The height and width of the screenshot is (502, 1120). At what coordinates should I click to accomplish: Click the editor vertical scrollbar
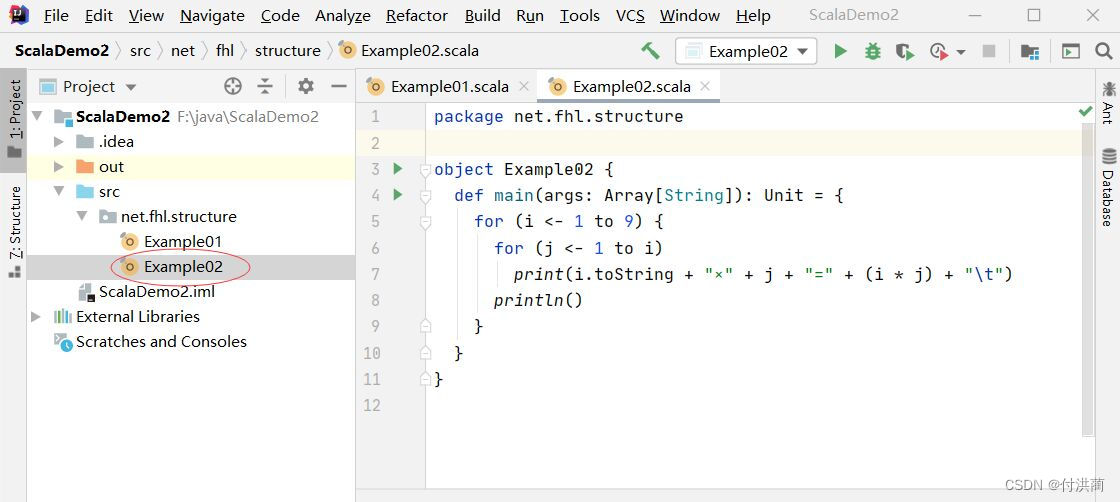click(x=1087, y=278)
